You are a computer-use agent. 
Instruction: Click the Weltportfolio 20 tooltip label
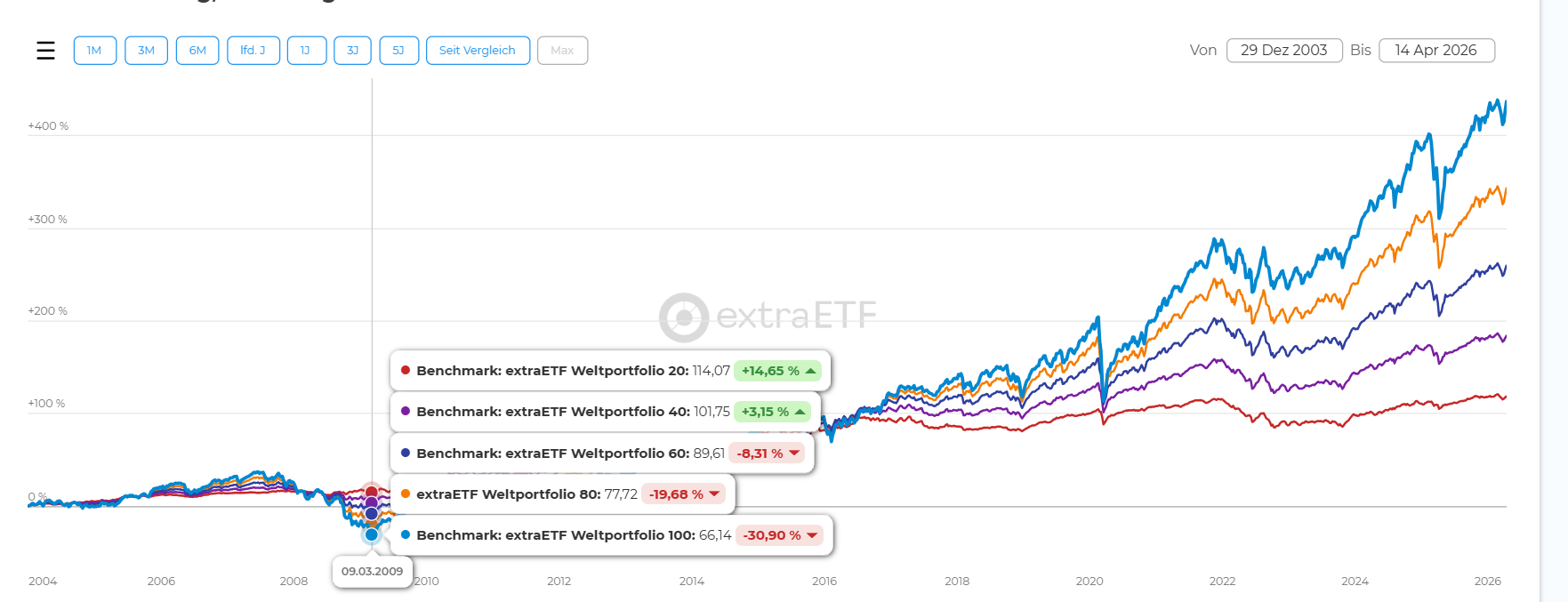click(x=551, y=371)
